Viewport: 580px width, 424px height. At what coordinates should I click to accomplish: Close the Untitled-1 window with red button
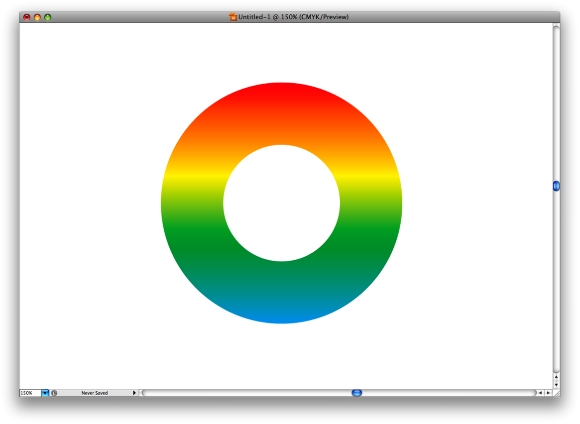(x=27, y=17)
